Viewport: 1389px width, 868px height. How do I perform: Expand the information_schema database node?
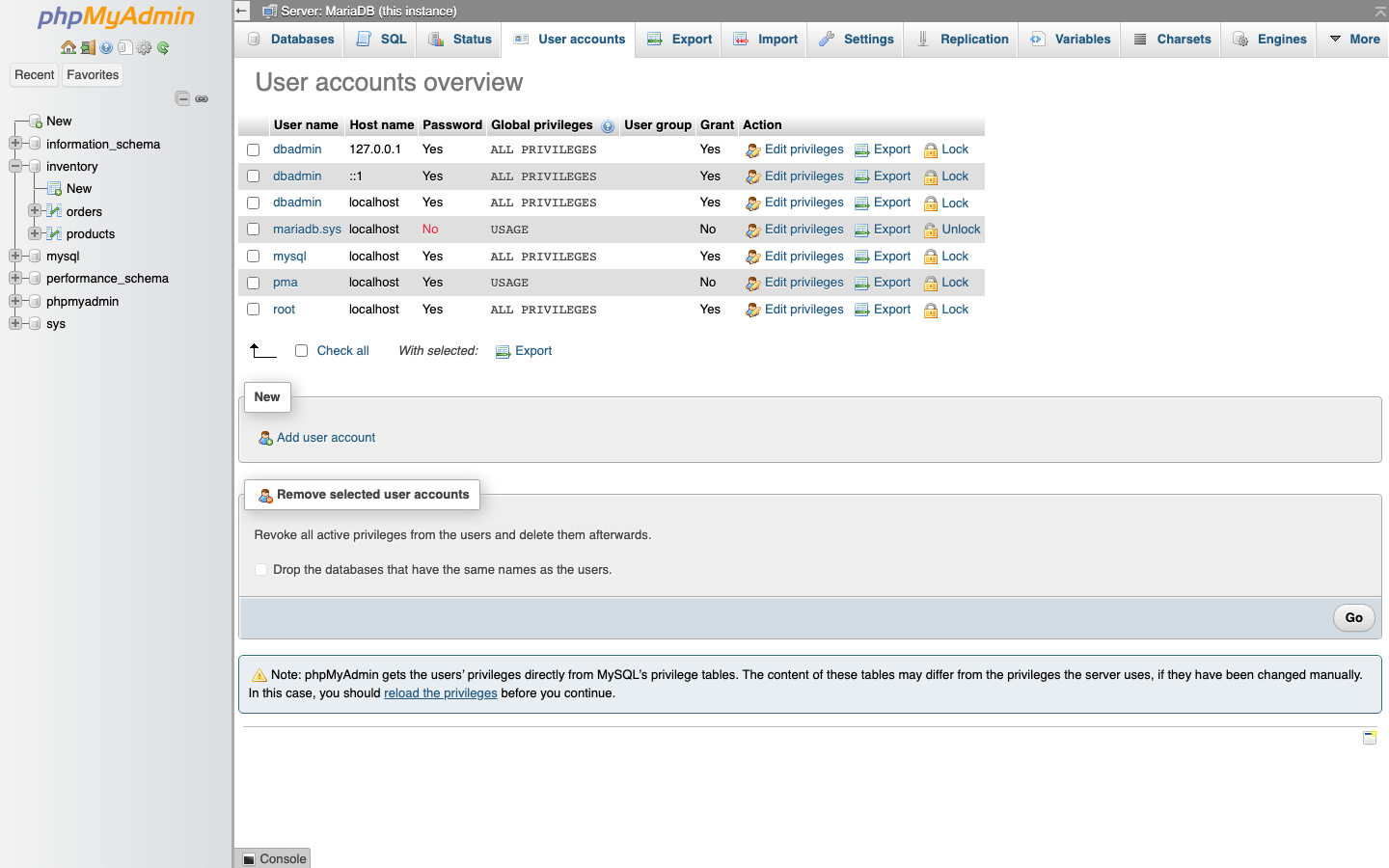tap(15, 144)
